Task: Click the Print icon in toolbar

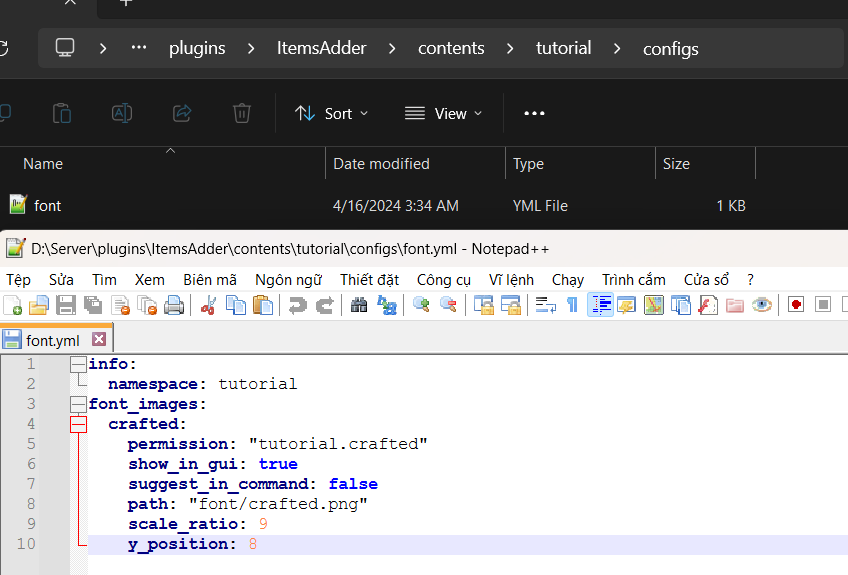Action: click(x=173, y=305)
